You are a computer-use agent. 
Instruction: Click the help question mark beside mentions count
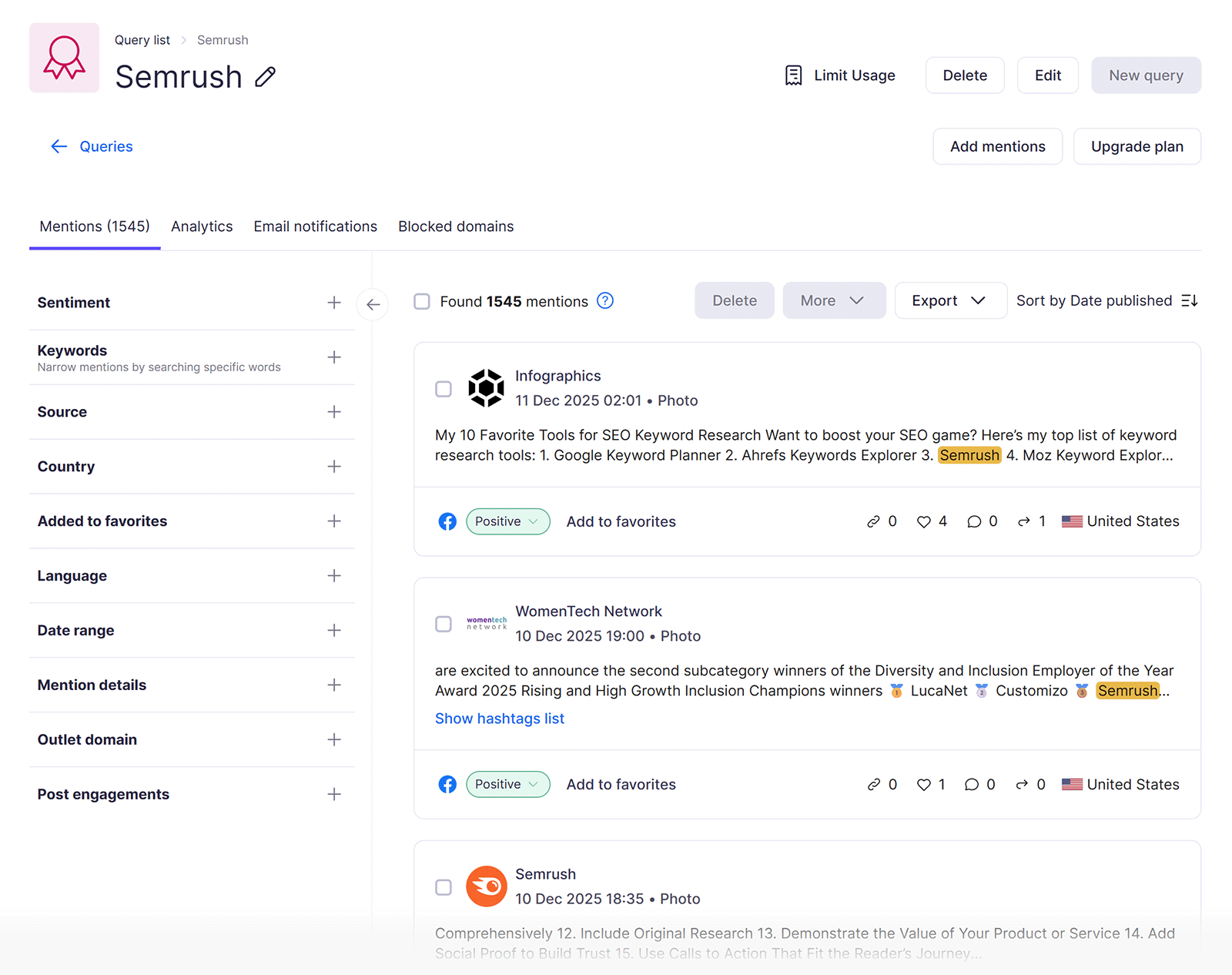coord(605,301)
